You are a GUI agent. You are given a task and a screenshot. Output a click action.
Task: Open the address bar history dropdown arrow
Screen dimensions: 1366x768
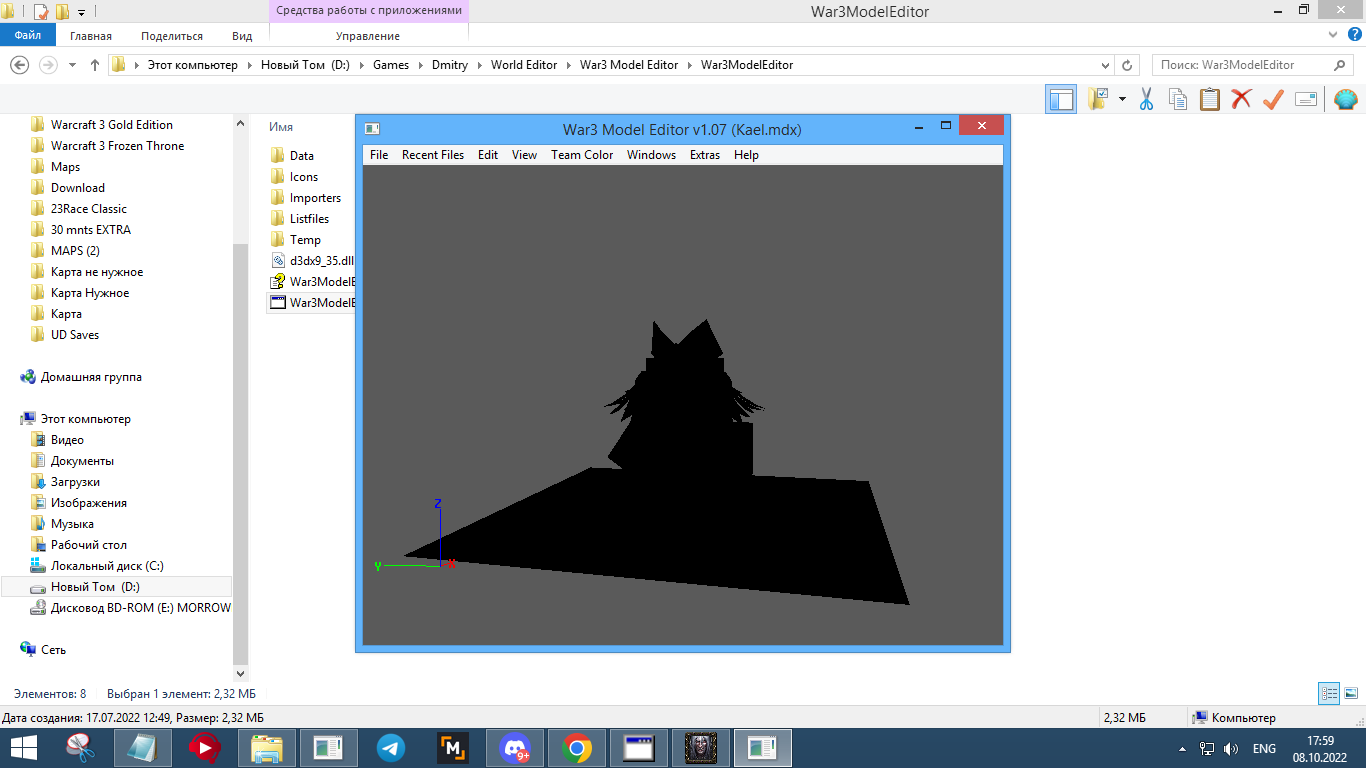point(1105,65)
